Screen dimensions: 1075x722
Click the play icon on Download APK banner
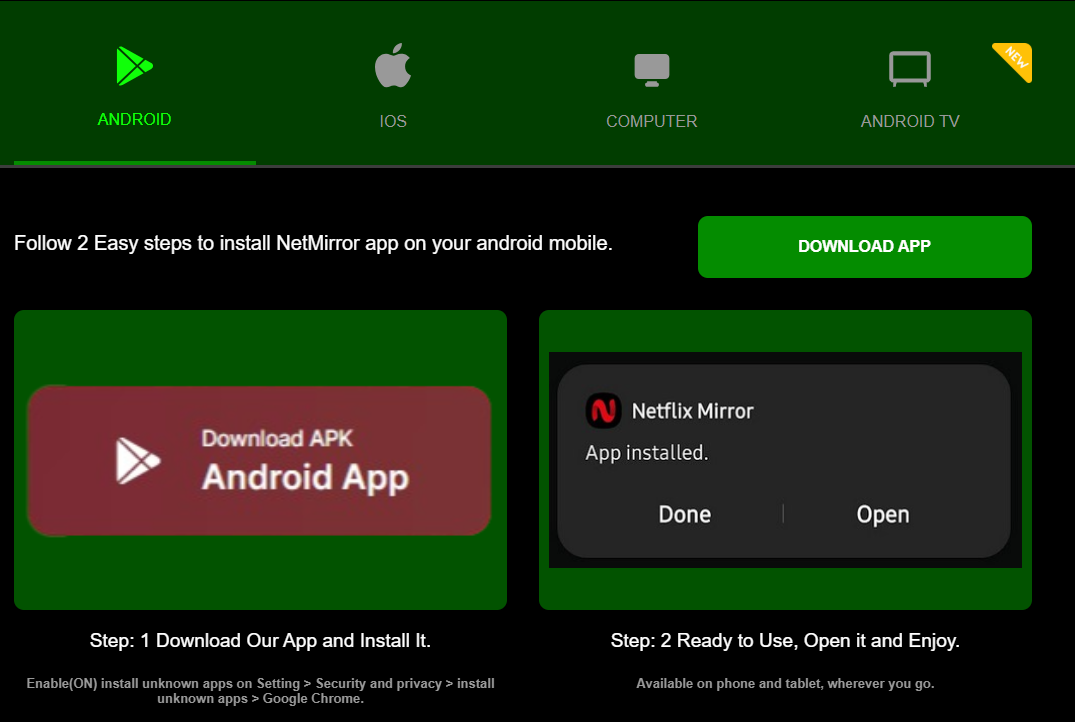click(137, 460)
